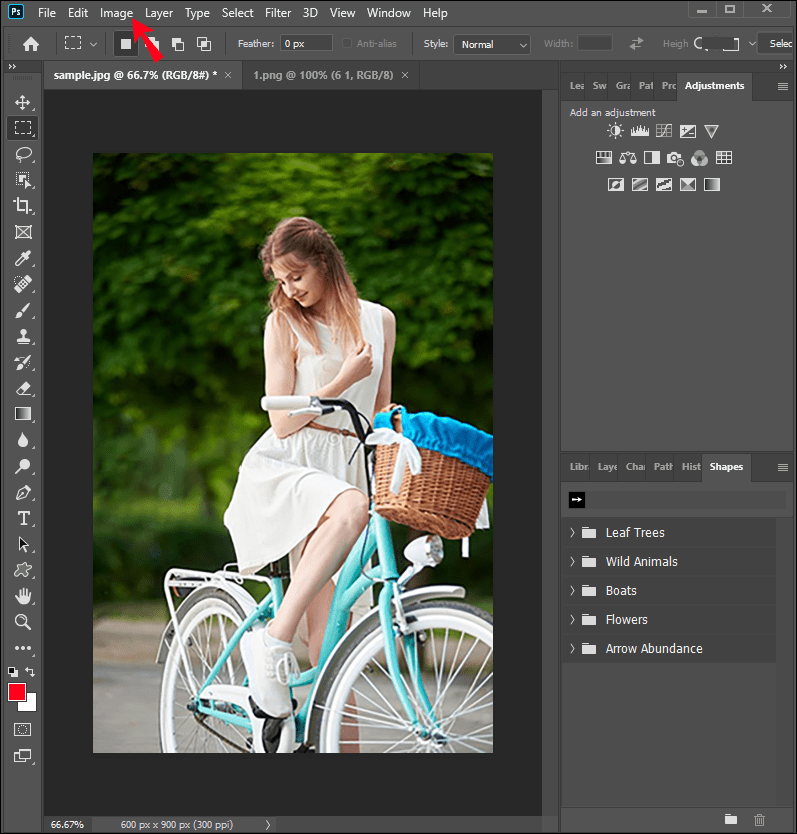Select the Crop tool

click(x=23, y=206)
